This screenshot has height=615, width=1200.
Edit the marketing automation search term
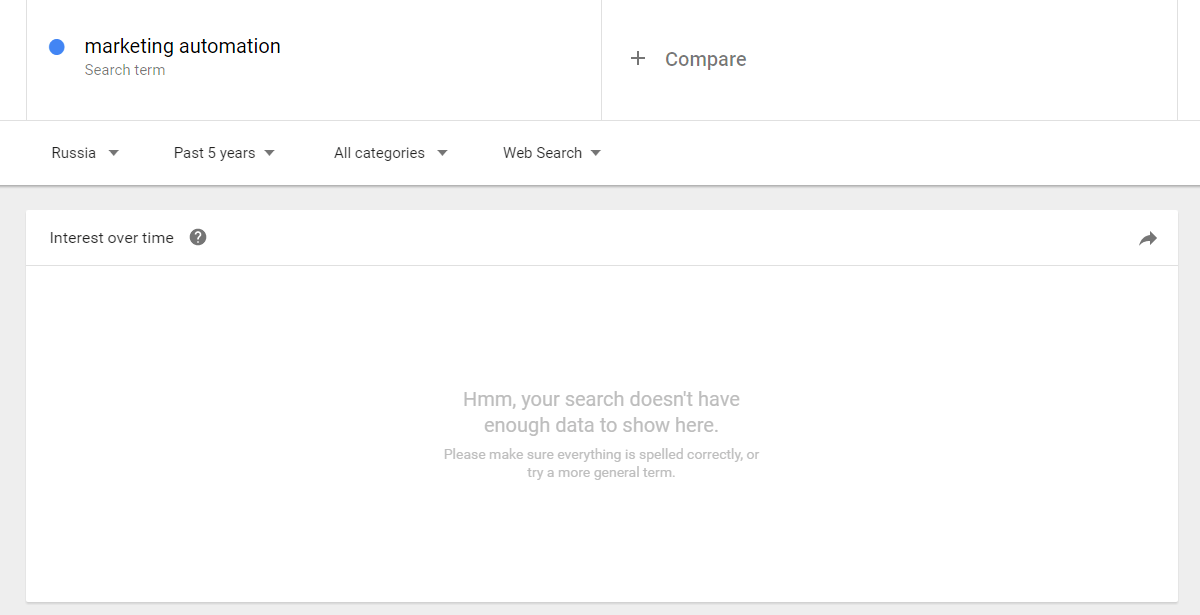tap(182, 46)
